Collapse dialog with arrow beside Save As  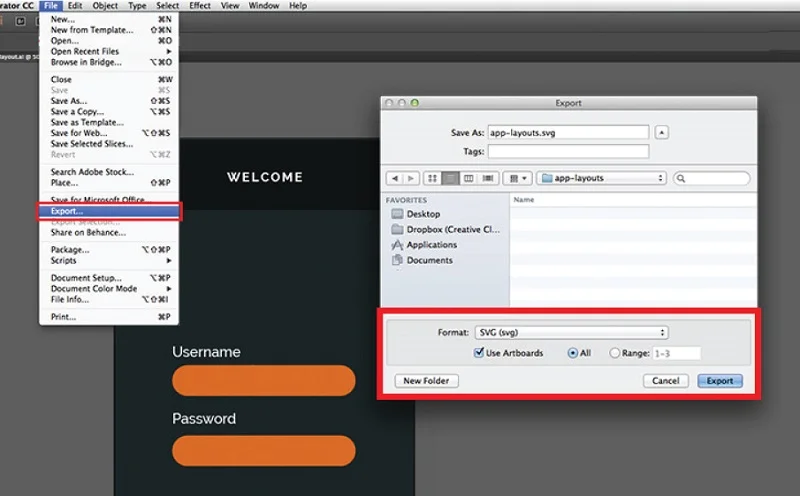coord(662,133)
